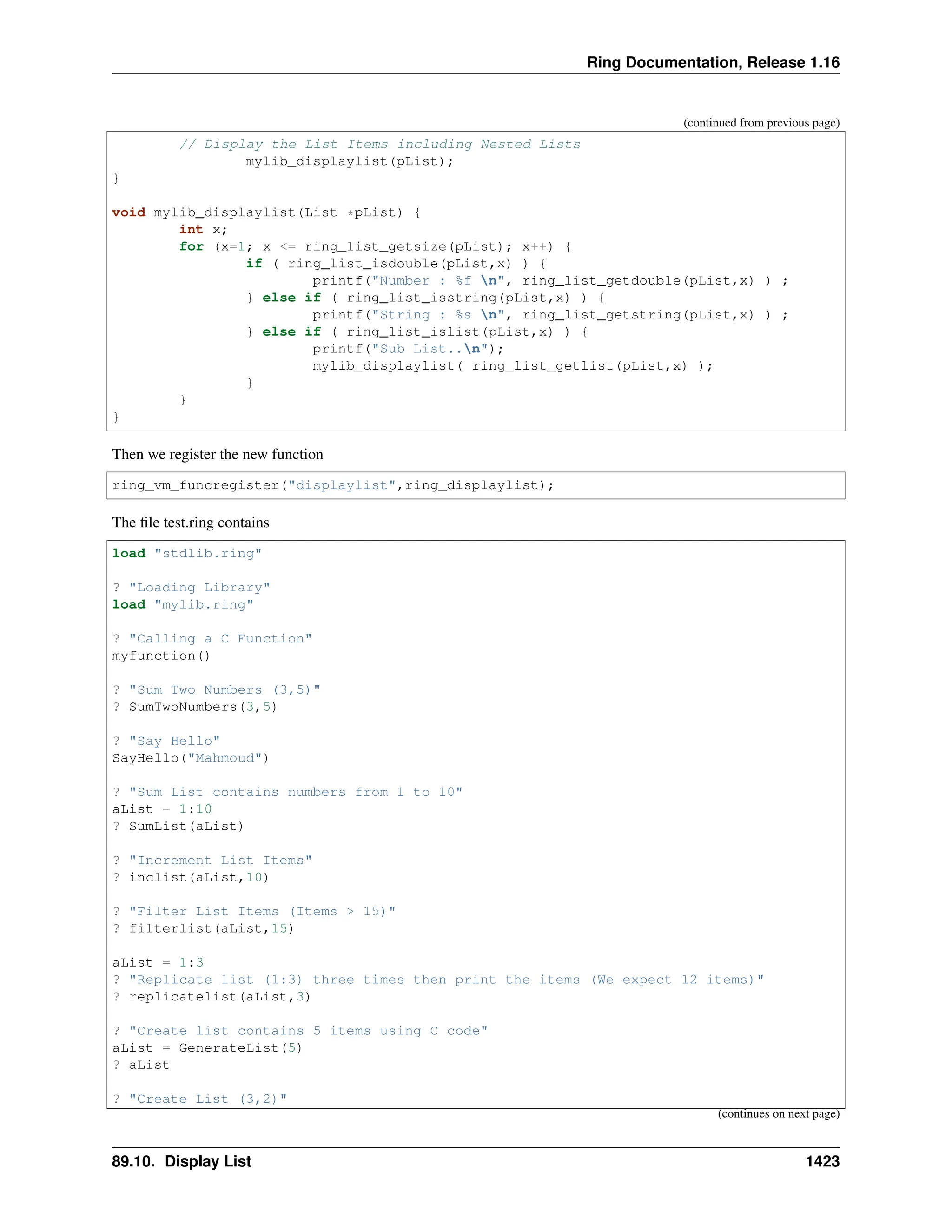952x1232 pixels.
Task: Click the ring_vm_funcregister code line
Action: [333, 486]
